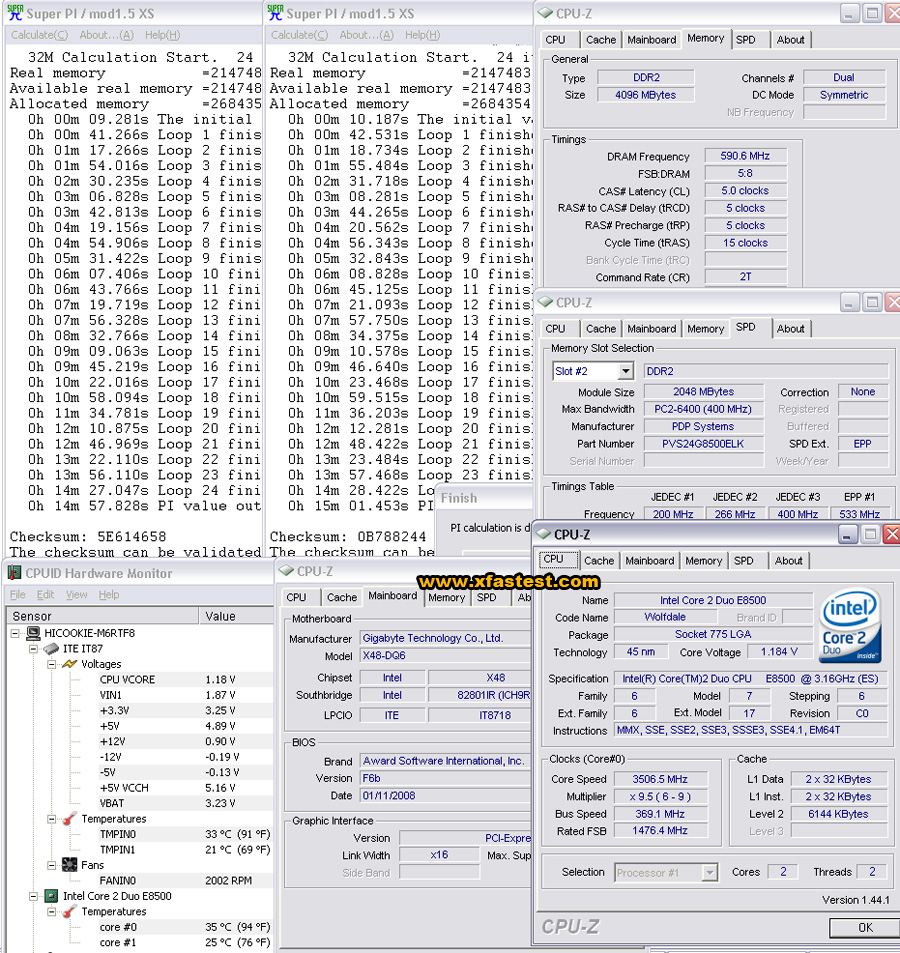Click thermometer icon of Temperatures under ITE IT87

pyautogui.click(x=70, y=819)
